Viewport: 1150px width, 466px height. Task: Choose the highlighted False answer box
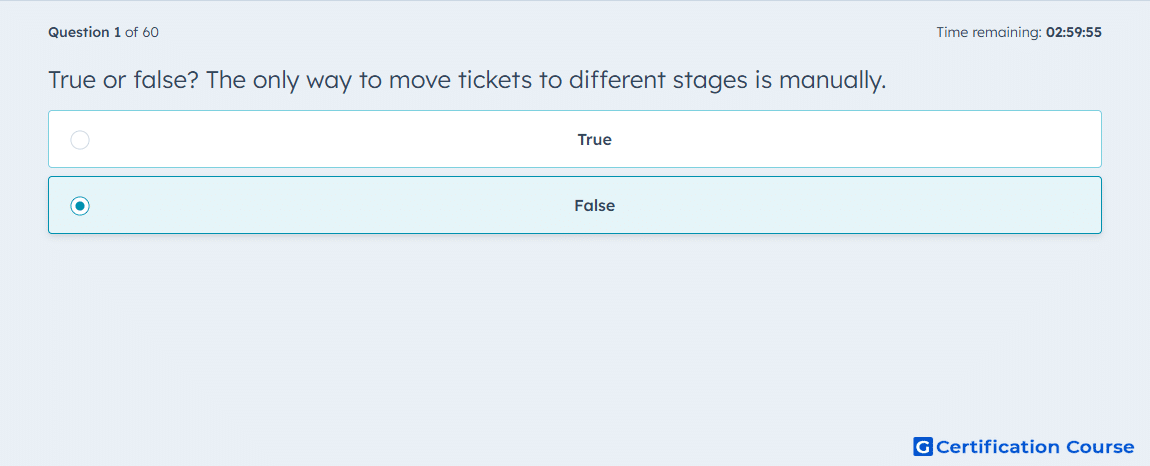pyautogui.click(x=575, y=205)
